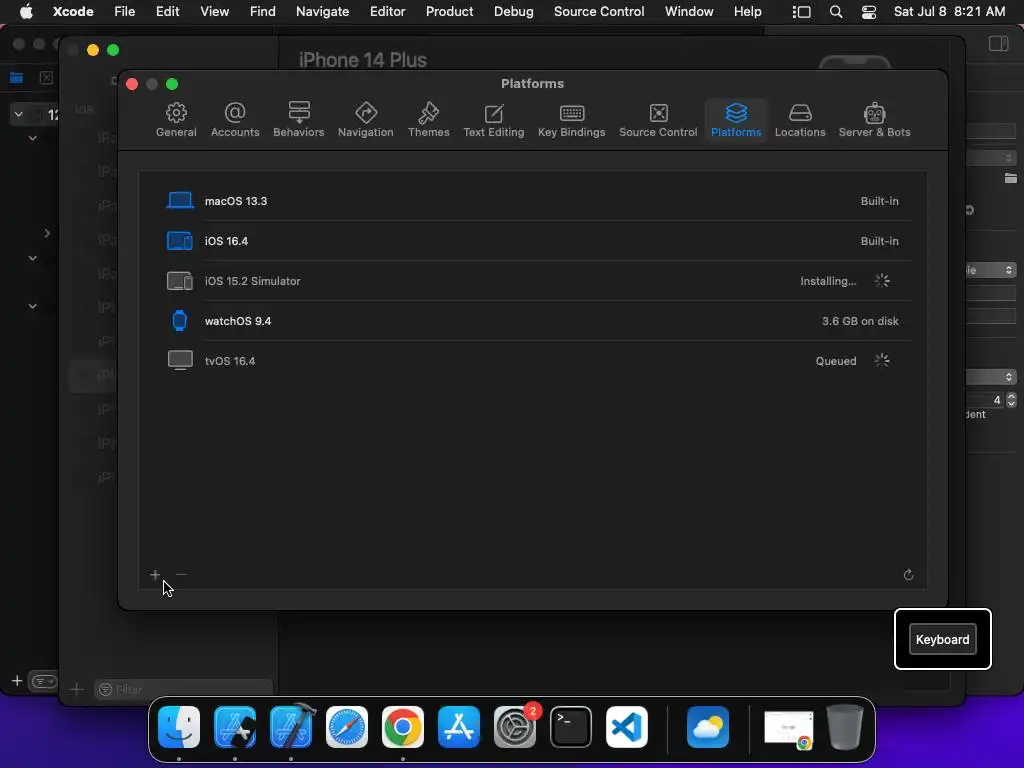Switch to Text Editing settings

click(493, 120)
